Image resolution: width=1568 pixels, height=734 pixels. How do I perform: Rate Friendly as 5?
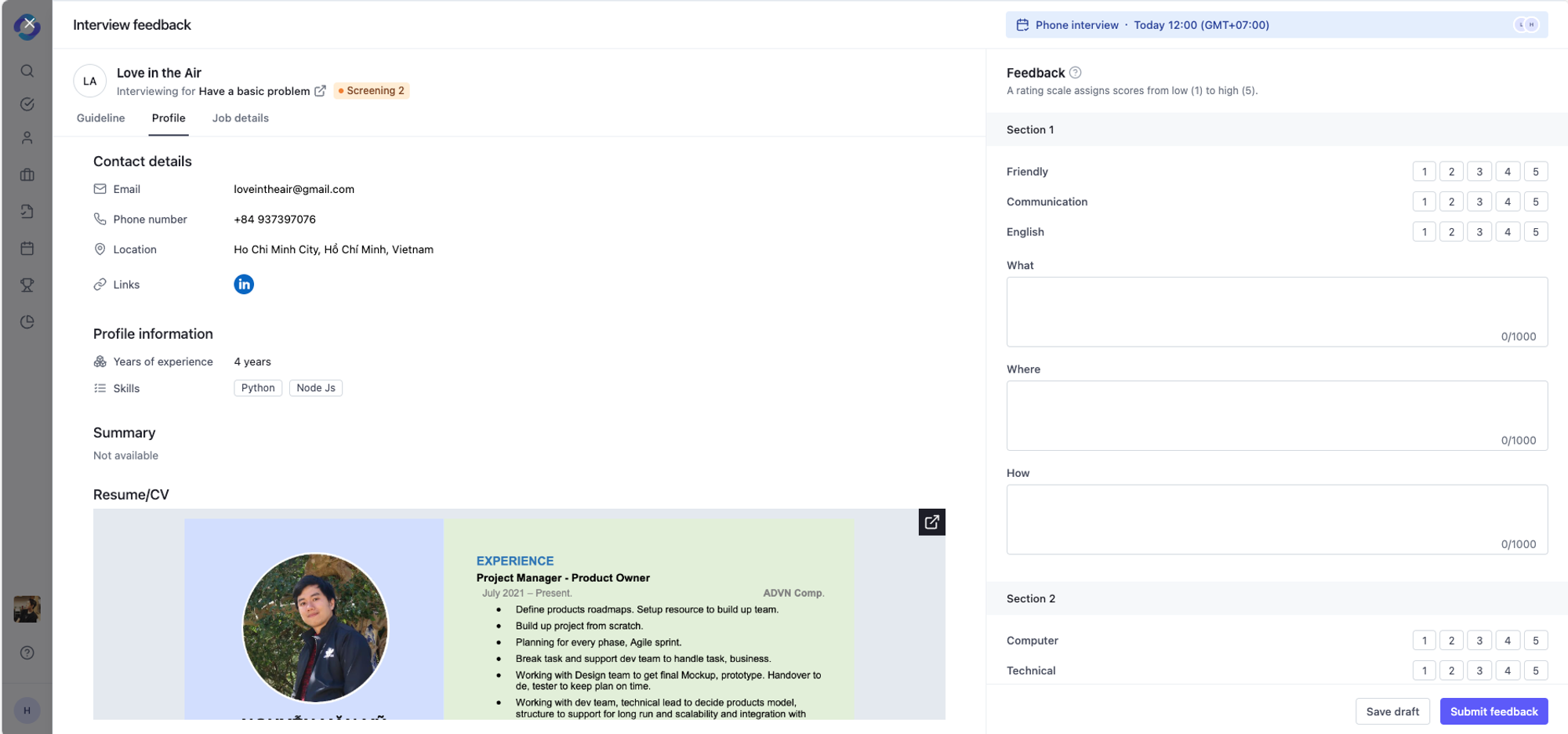[1535, 172]
